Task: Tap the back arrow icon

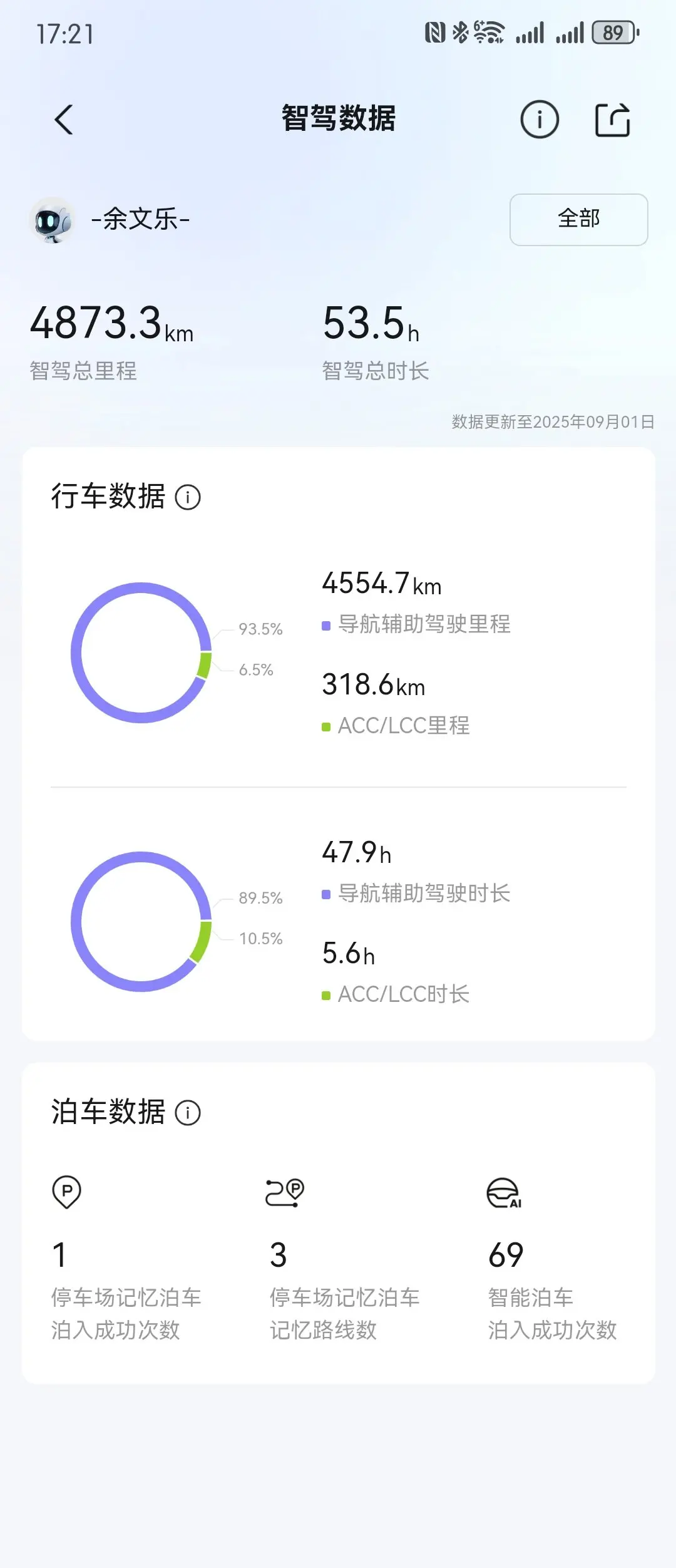Action: pyautogui.click(x=64, y=120)
